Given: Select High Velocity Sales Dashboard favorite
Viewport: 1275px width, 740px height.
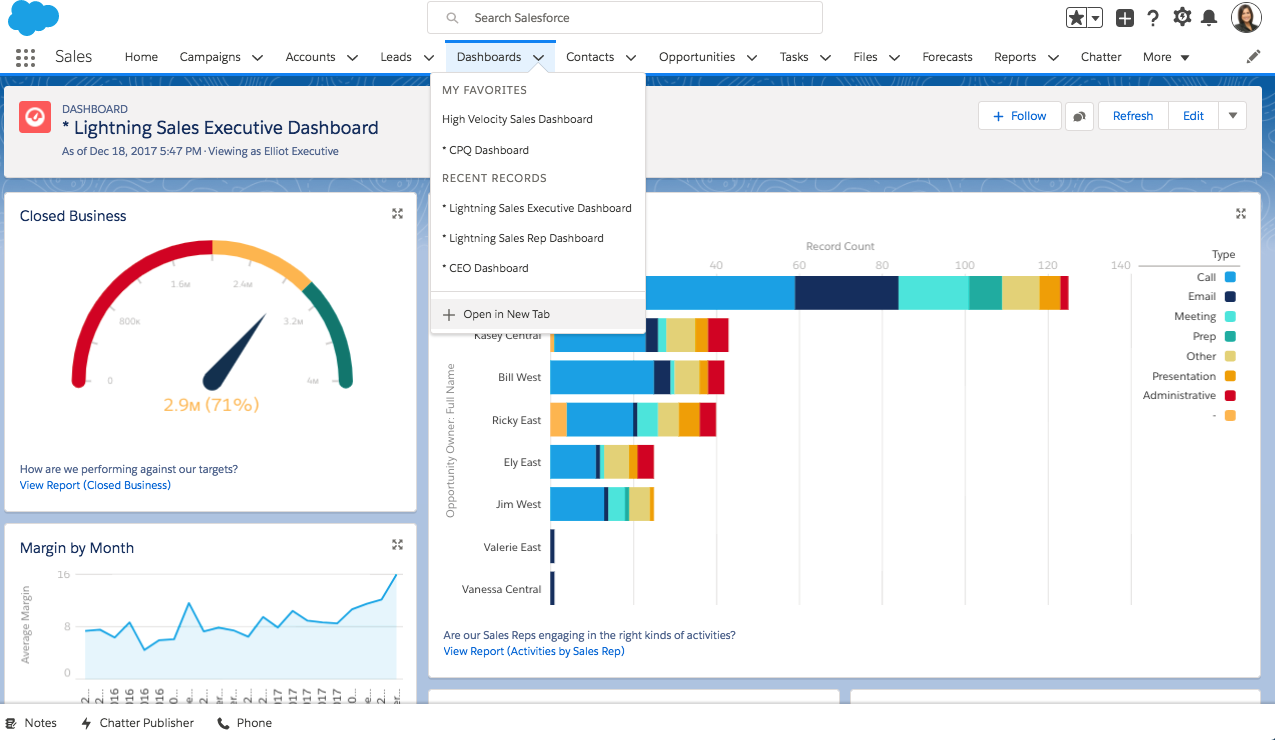Looking at the screenshot, I should tap(517, 119).
